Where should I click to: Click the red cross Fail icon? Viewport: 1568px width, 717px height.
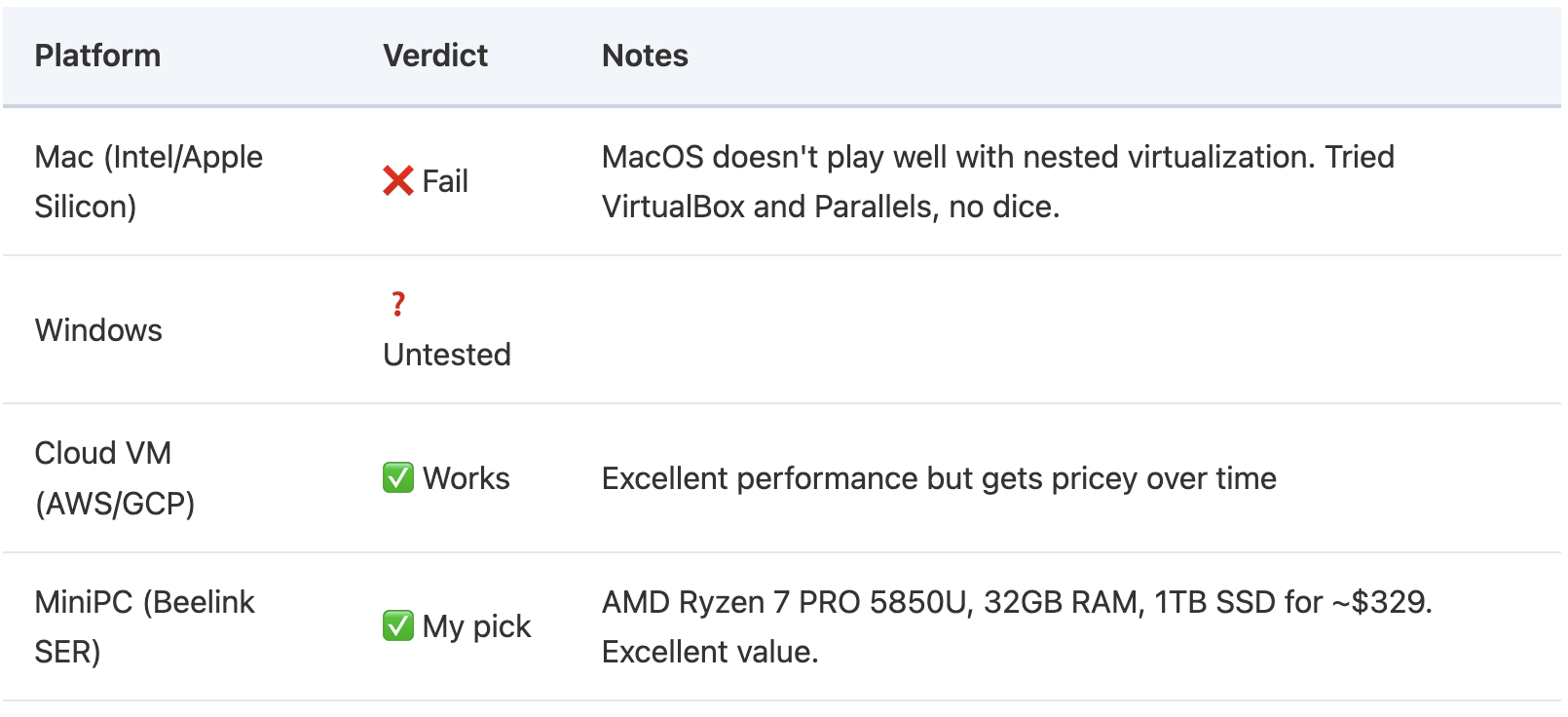pos(398,180)
